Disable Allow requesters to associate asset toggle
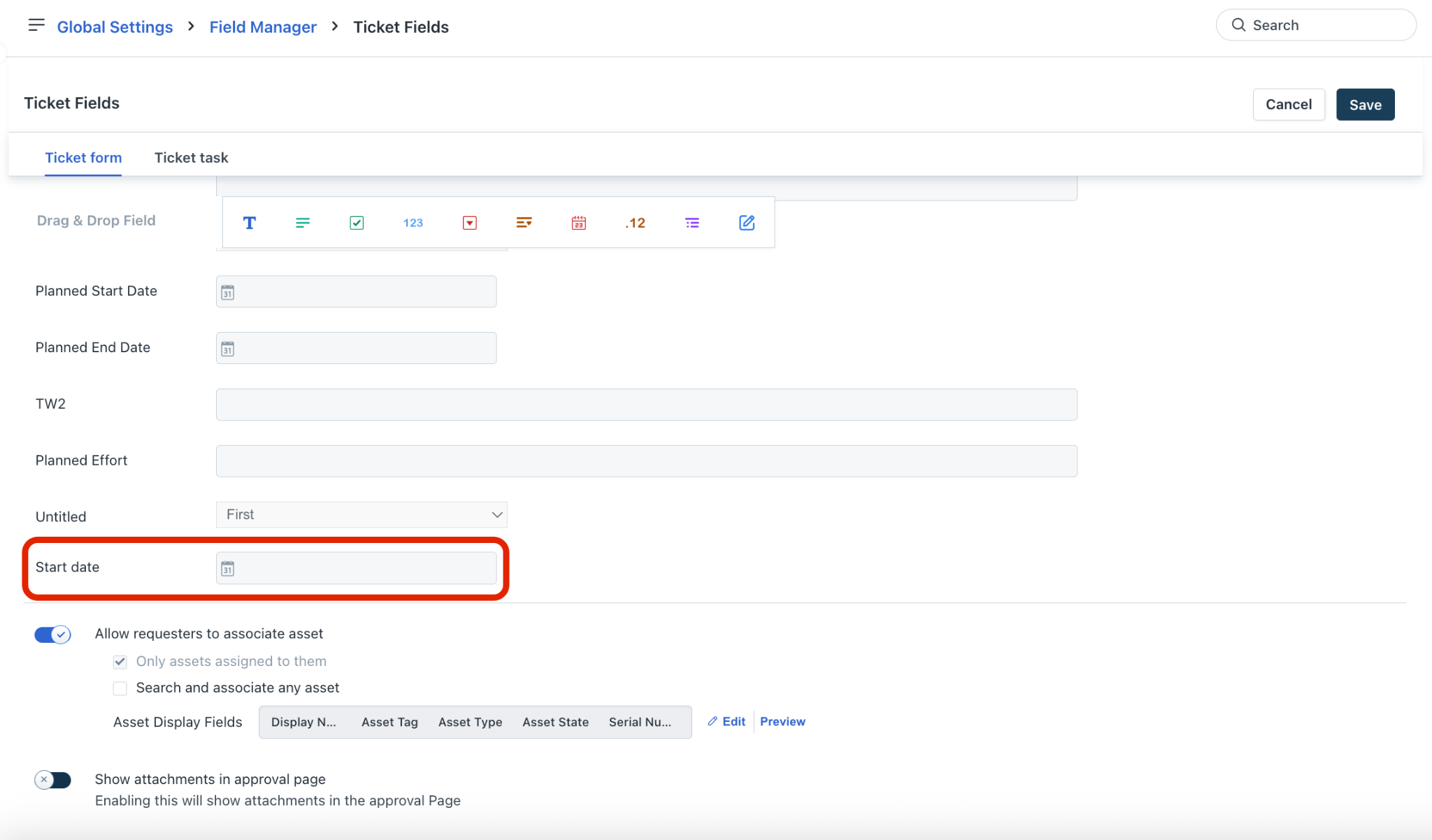Viewport: 1432px width, 840px height. coord(53,635)
